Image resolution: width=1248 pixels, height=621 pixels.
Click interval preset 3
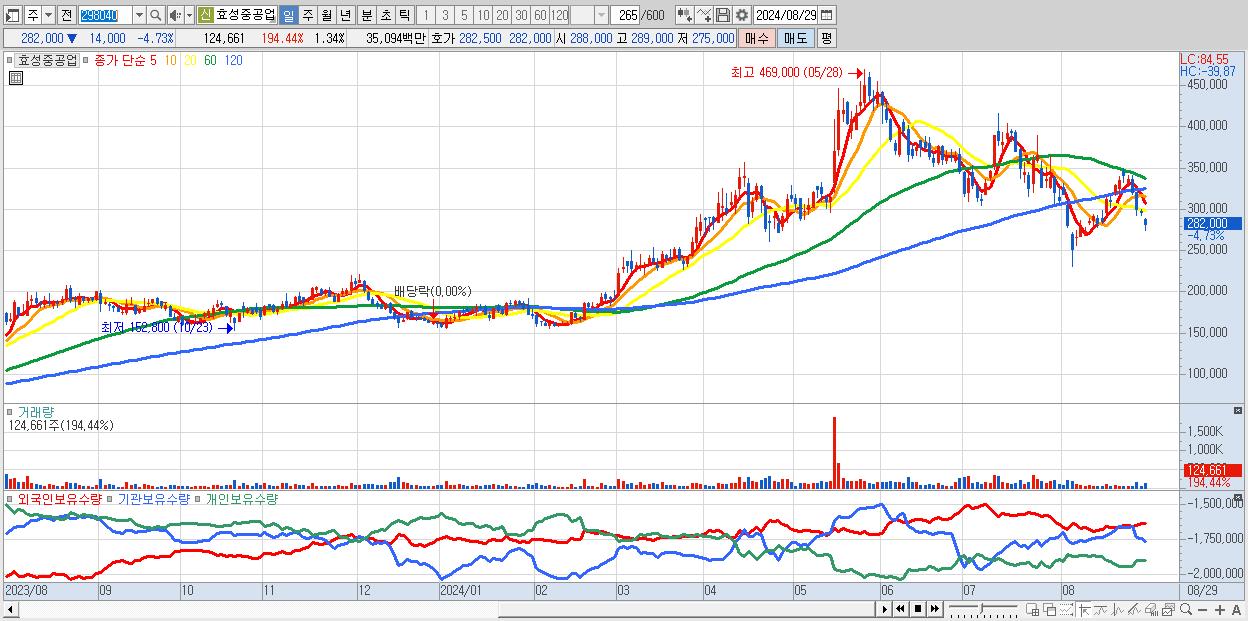445,15
